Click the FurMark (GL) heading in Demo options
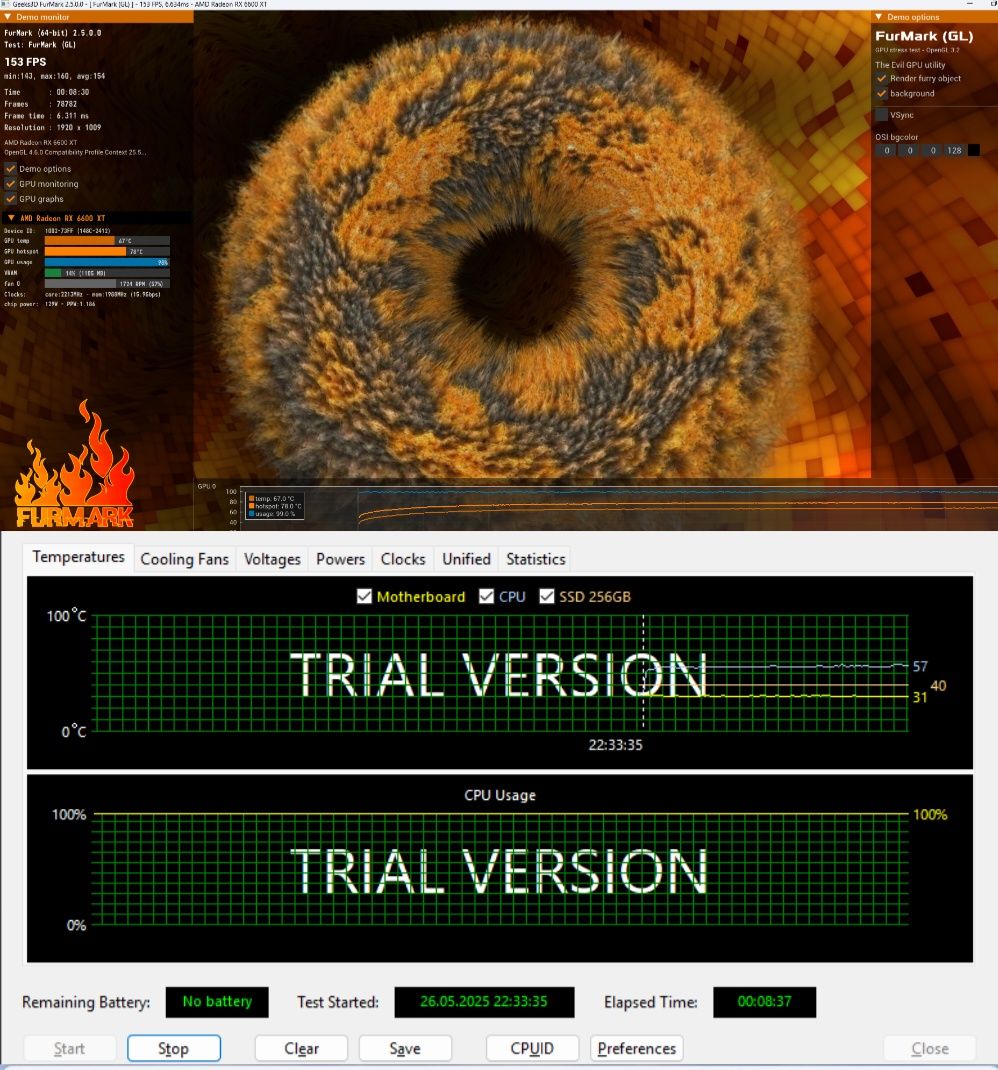Viewport: 998px width, 1070px height. click(924, 36)
